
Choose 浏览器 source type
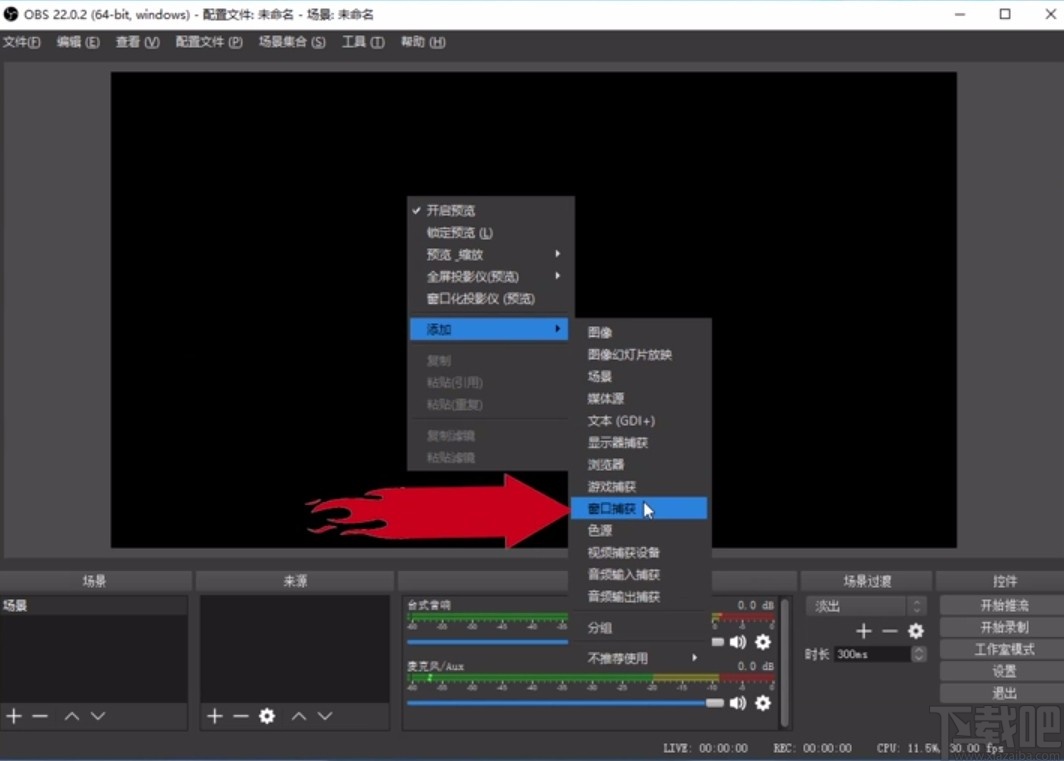(641, 464)
